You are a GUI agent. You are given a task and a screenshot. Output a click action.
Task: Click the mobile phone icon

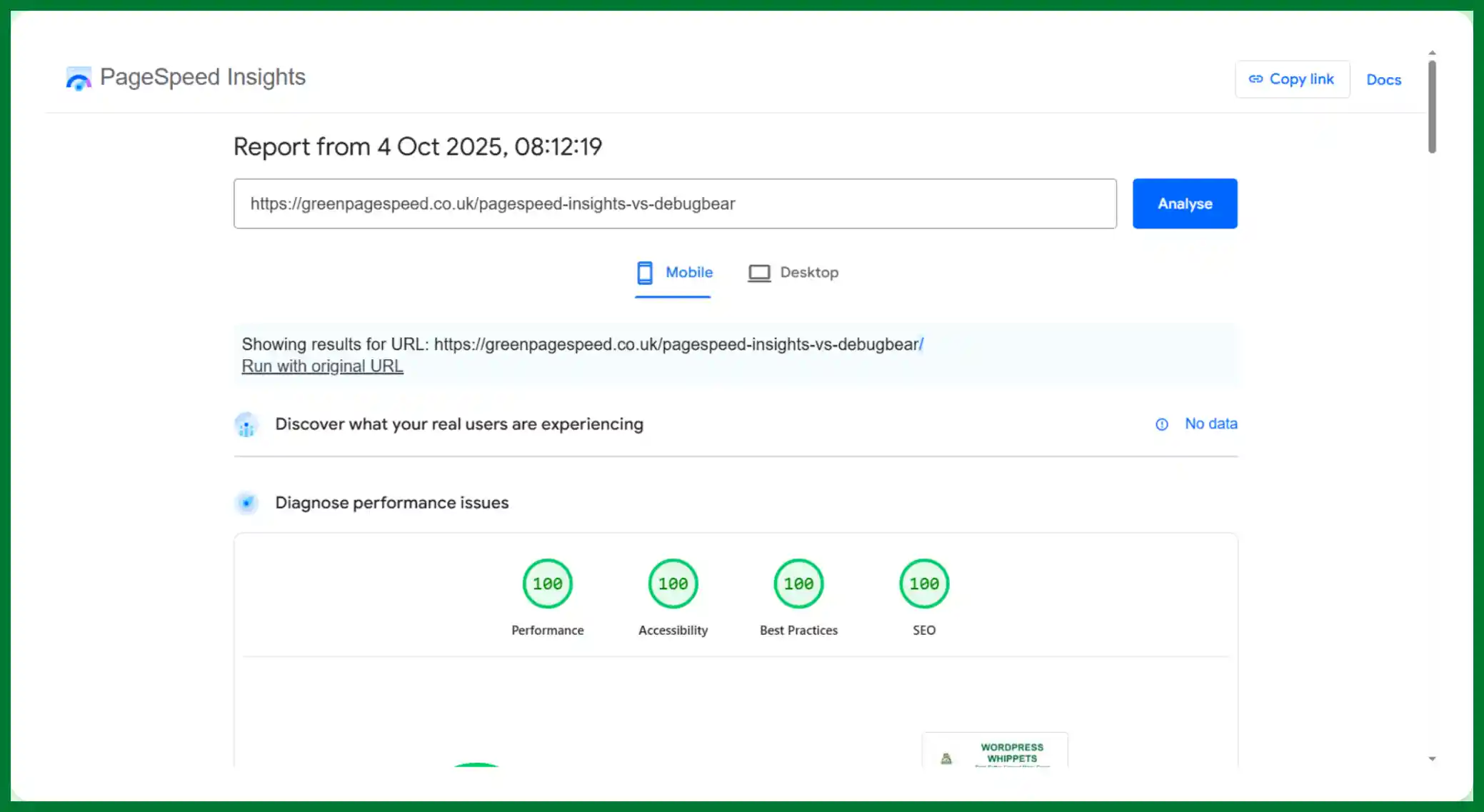pyautogui.click(x=645, y=273)
